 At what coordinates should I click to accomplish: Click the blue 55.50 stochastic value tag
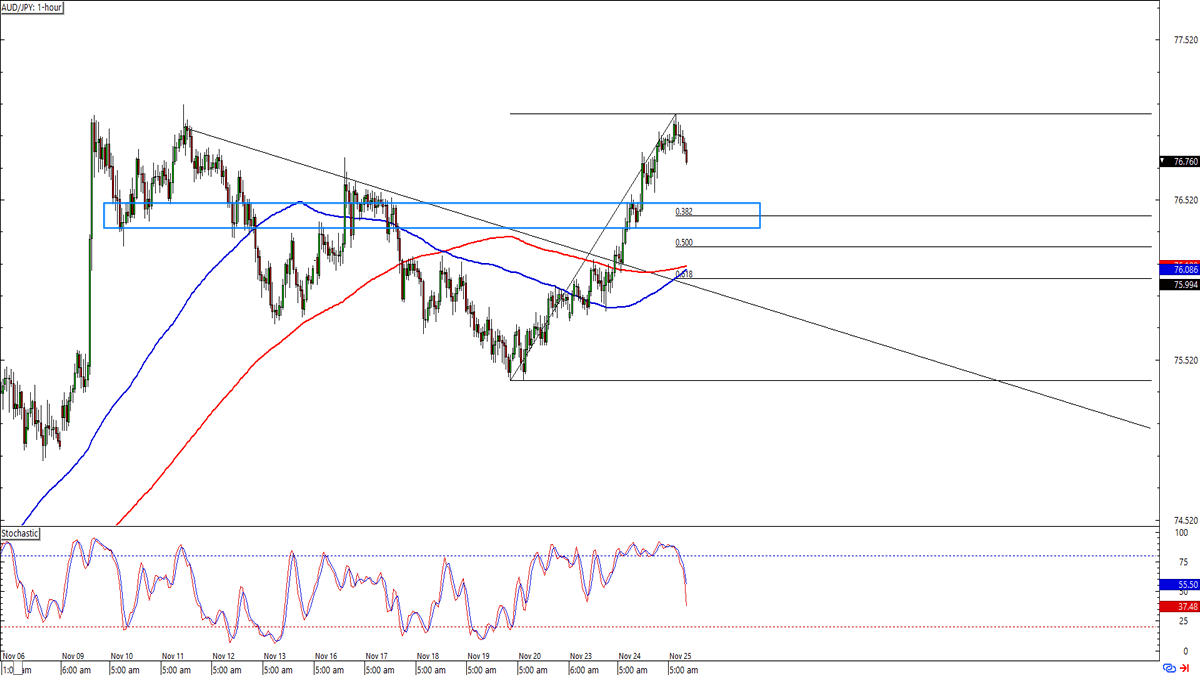click(x=1179, y=584)
